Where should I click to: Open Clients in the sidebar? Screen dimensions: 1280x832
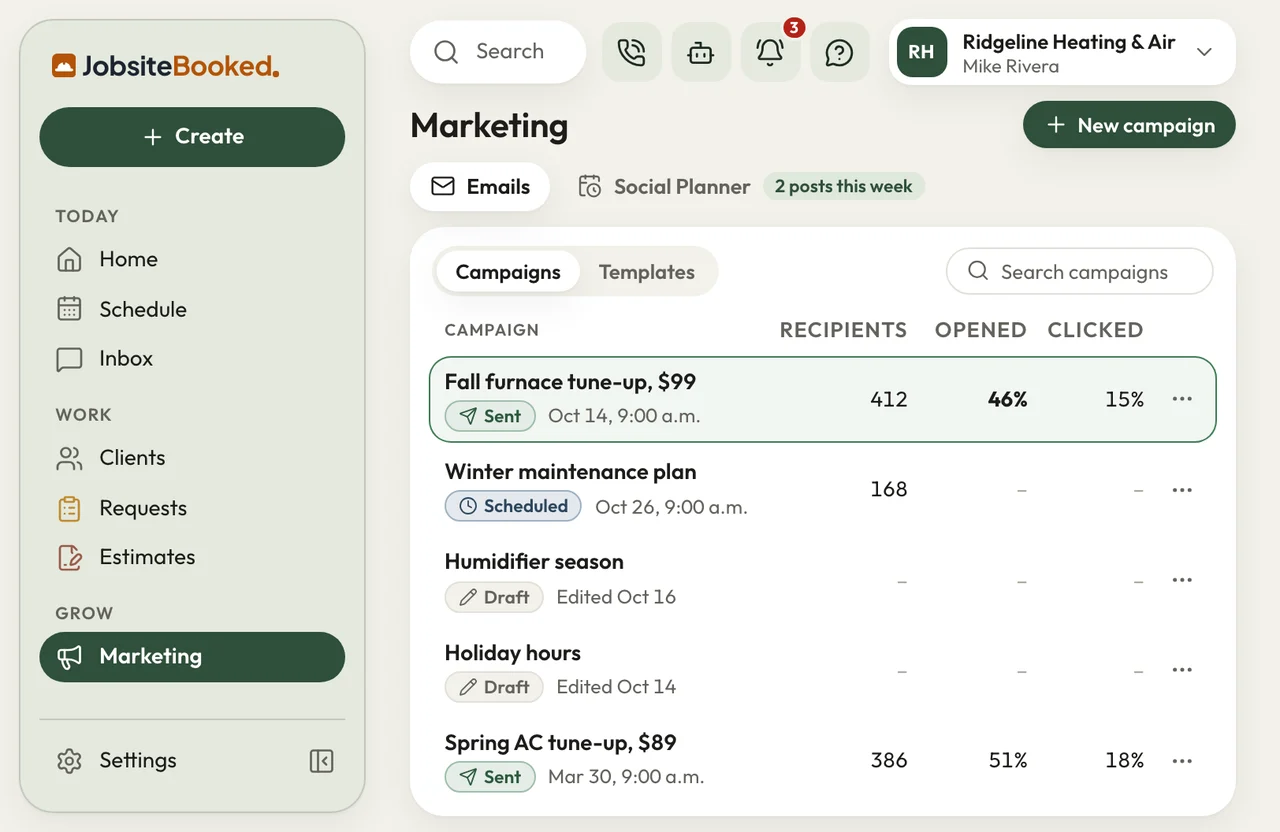192,458
